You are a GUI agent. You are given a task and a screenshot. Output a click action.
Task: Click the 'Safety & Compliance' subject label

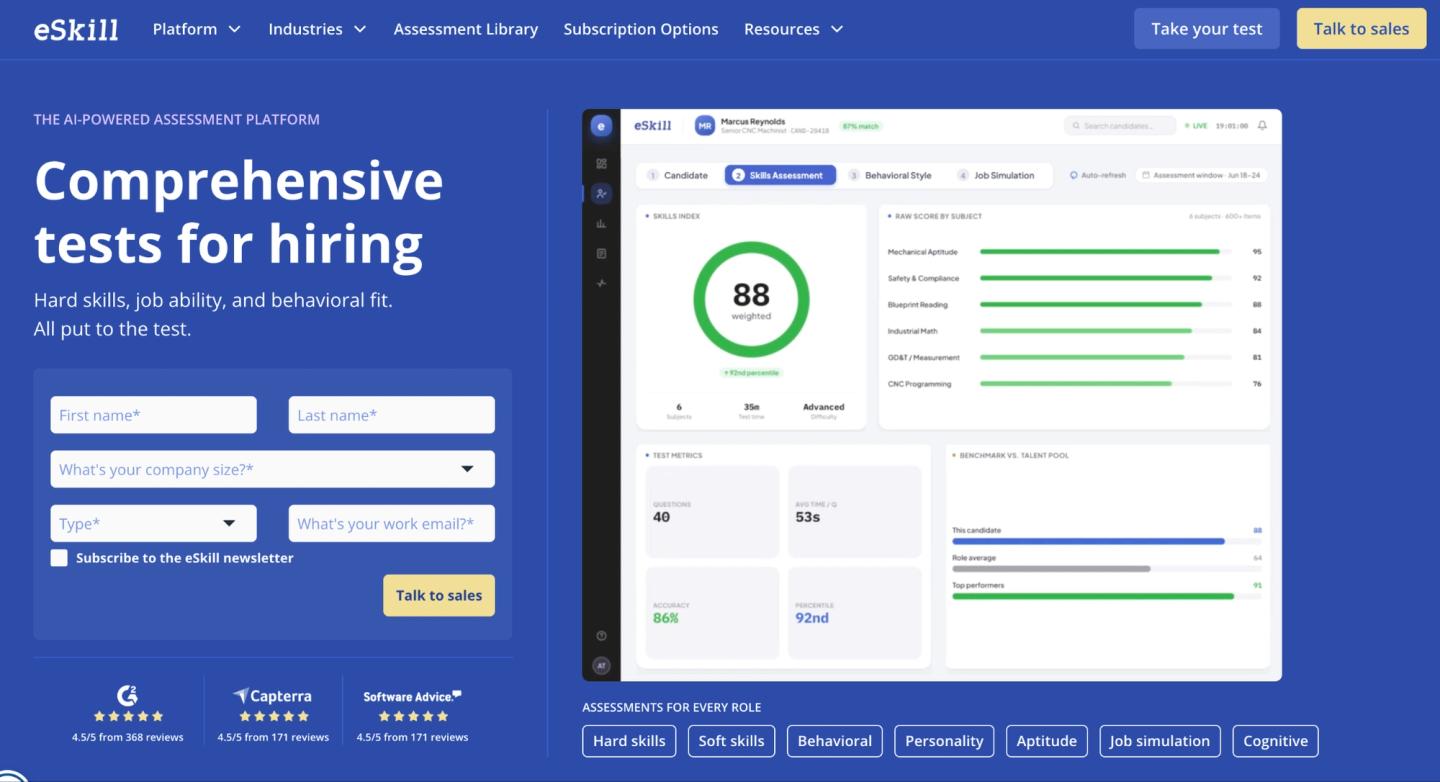point(923,279)
